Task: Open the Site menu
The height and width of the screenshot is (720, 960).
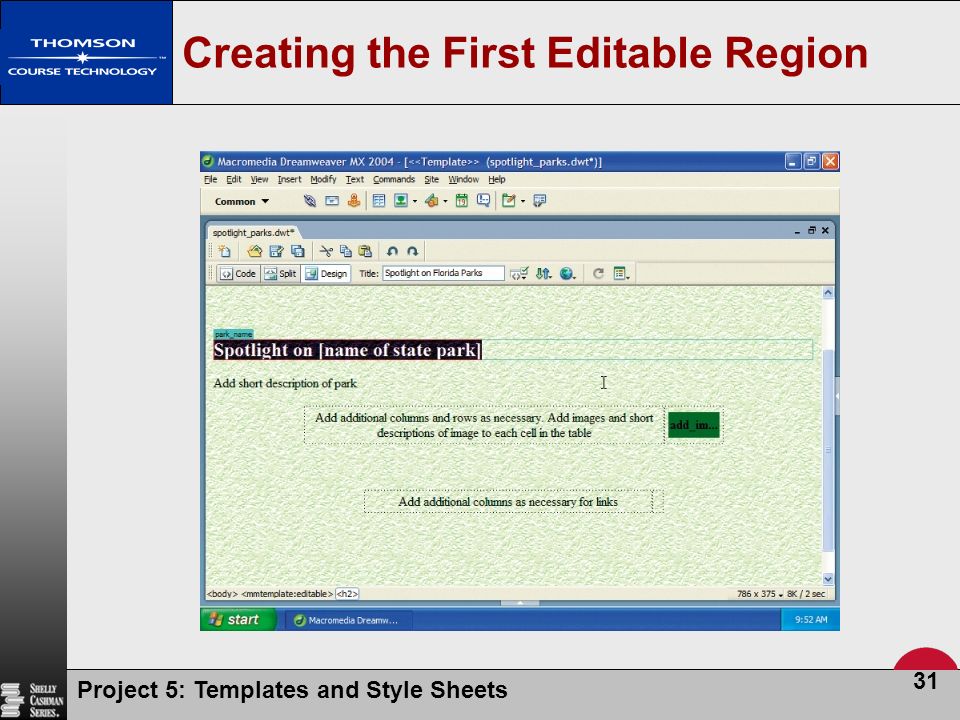Action: pos(432,179)
